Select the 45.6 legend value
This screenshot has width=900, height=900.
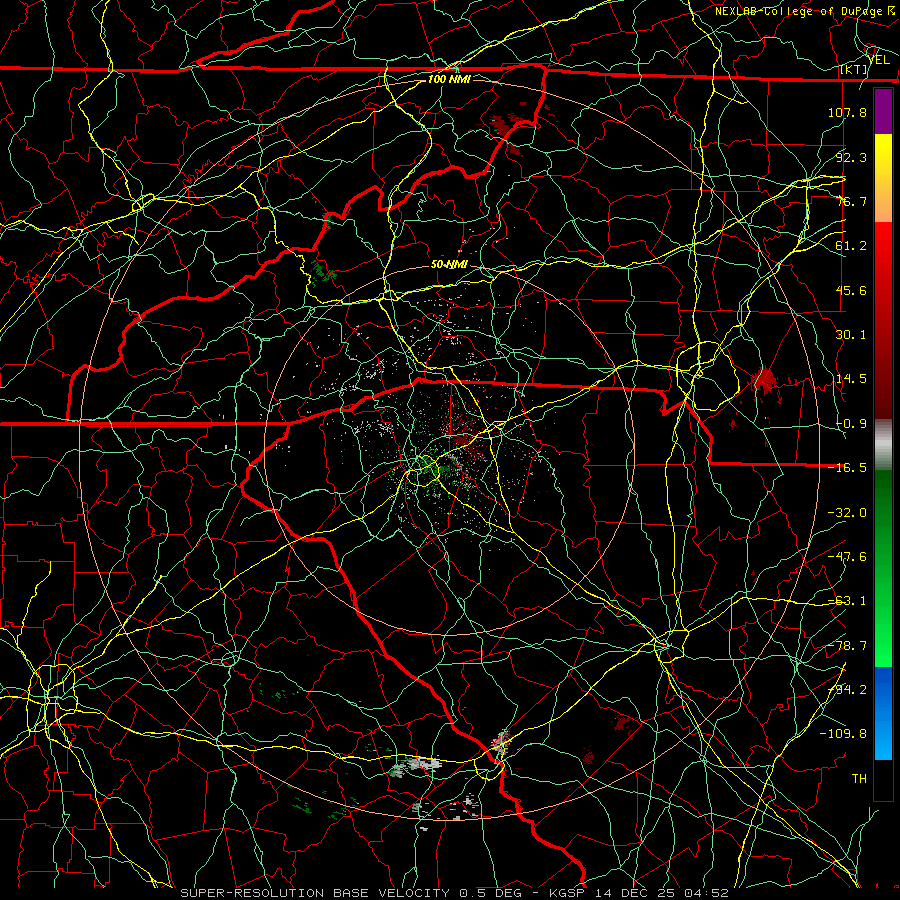click(851, 290)
